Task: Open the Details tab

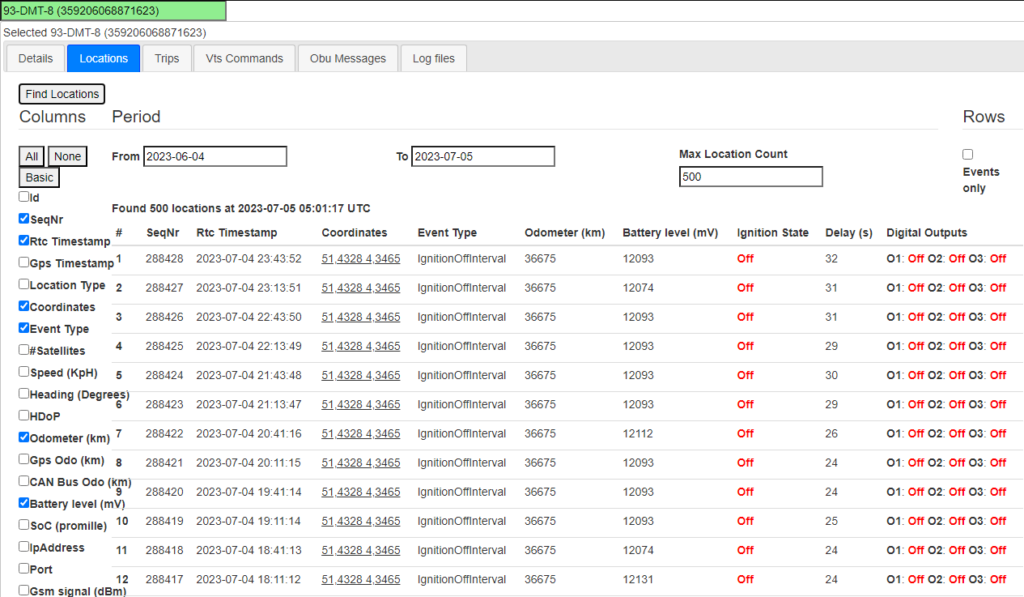Action: 35,59
